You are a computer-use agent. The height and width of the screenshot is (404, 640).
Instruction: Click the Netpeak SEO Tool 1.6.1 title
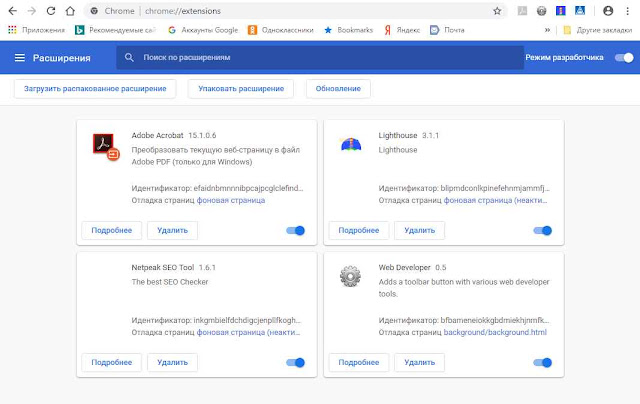tap(173, 268)
